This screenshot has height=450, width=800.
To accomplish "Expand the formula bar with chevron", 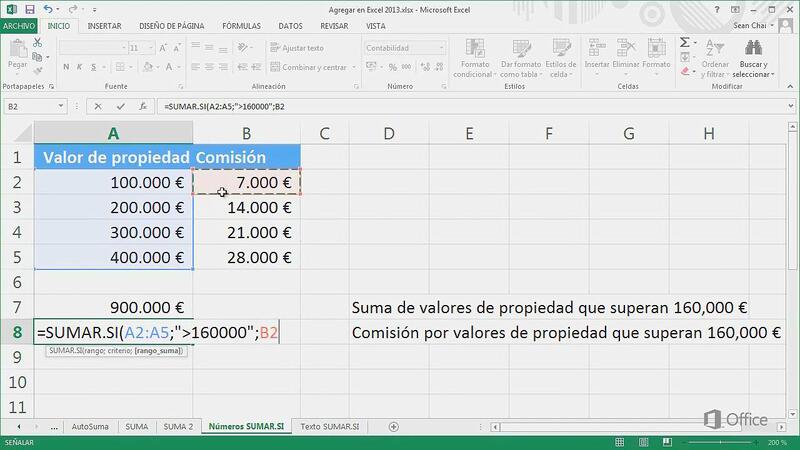I will click(790, 105).
